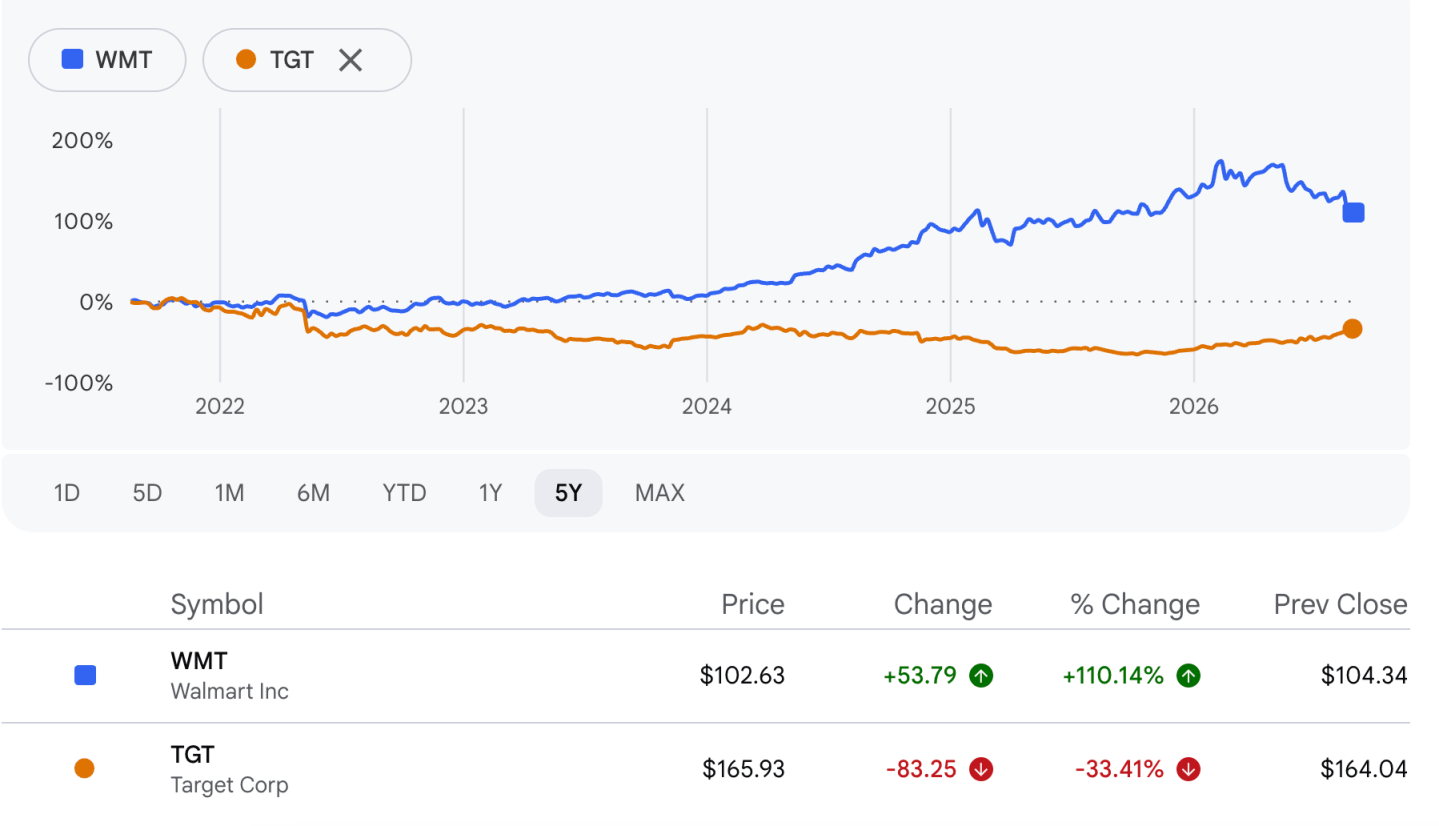
Task: Switch chart range to 6M
Action: click(x=313, y=493)
